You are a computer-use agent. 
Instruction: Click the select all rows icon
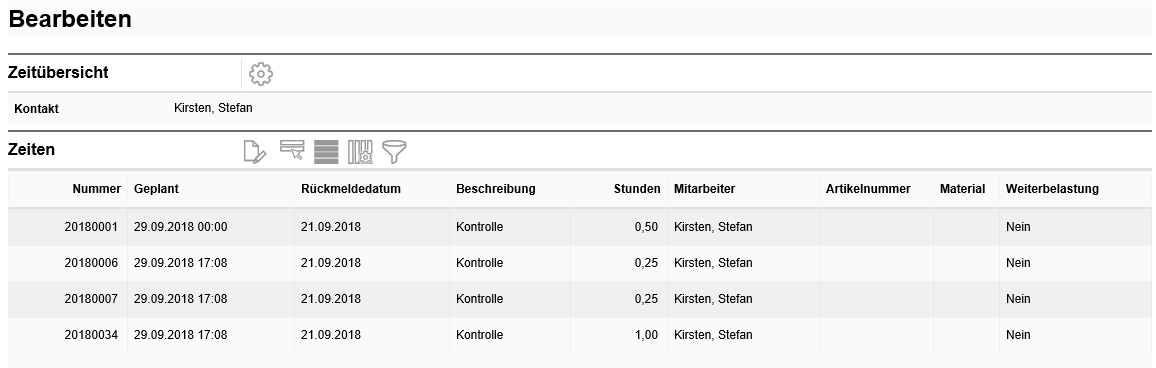pyautogui.click(x=327, y=152)
